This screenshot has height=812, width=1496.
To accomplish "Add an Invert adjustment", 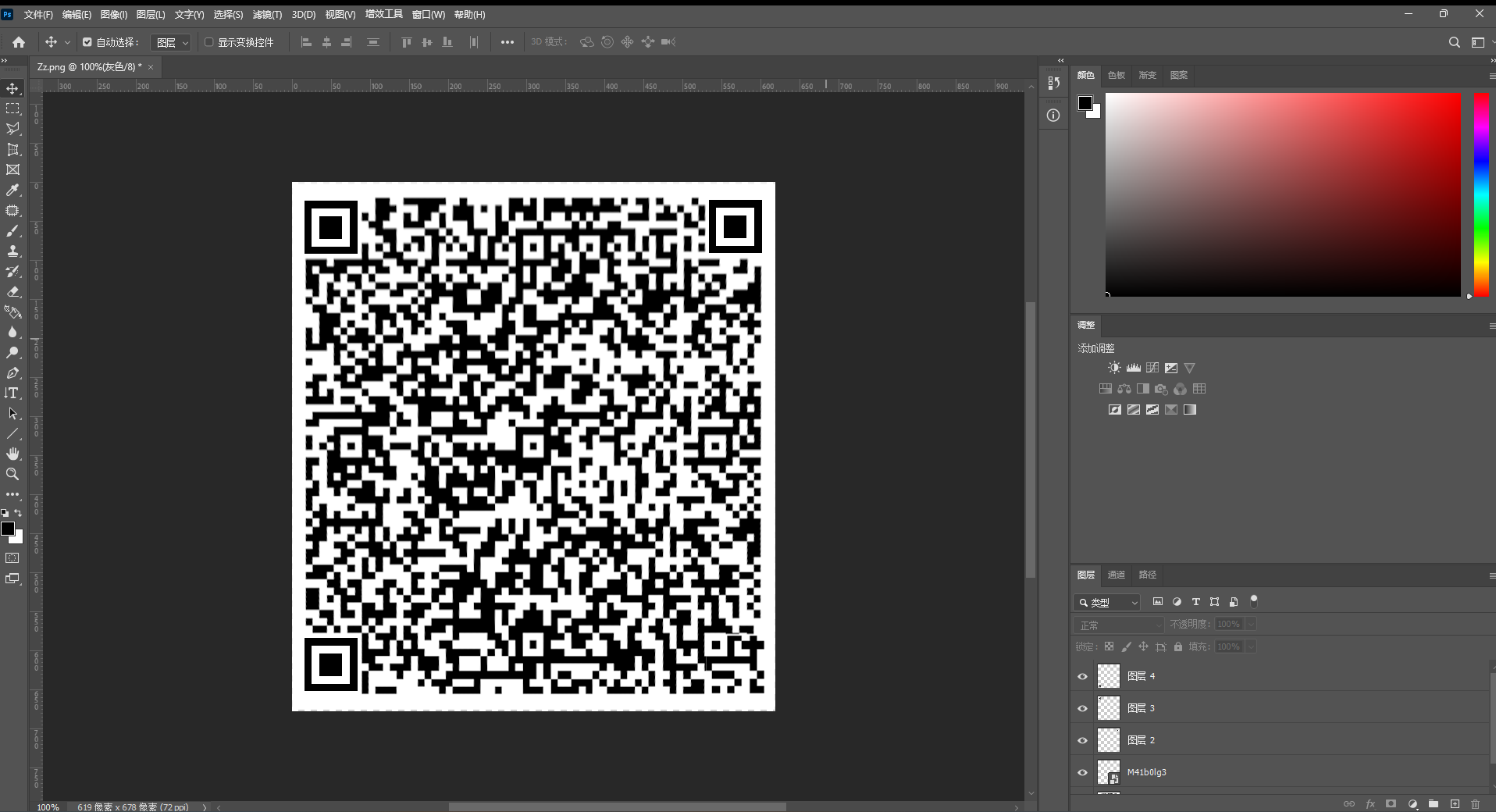I will [x=1115, y=410].
